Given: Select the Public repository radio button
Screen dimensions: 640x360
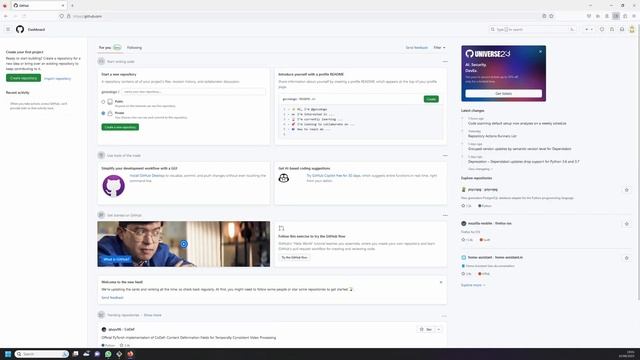Looking at the screenshot, I should click(x=103, y=102).
